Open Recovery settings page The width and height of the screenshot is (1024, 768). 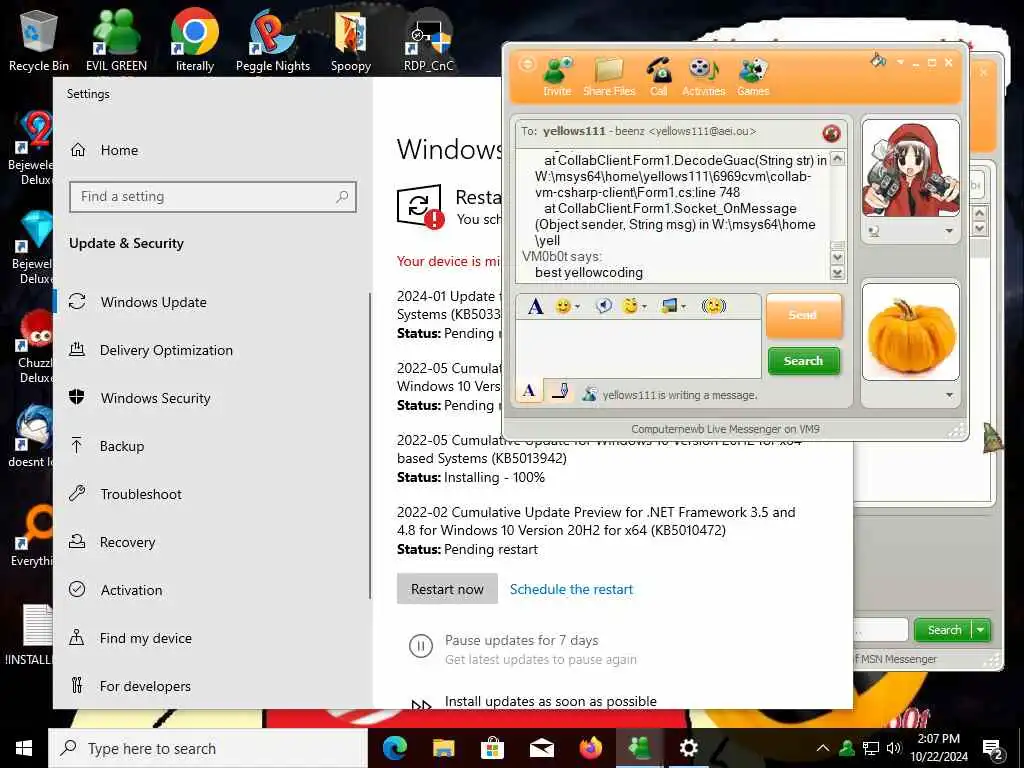pyautogui.click(x=213, y=542)
